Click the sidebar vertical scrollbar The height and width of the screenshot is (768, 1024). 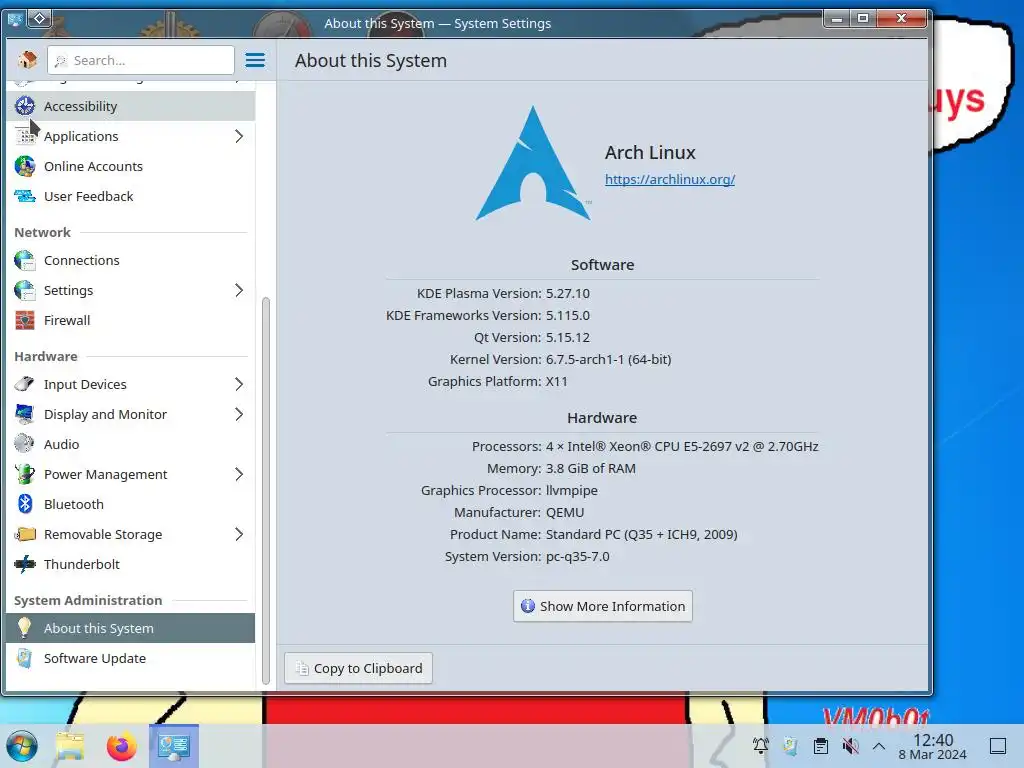[x=266, y=490]
